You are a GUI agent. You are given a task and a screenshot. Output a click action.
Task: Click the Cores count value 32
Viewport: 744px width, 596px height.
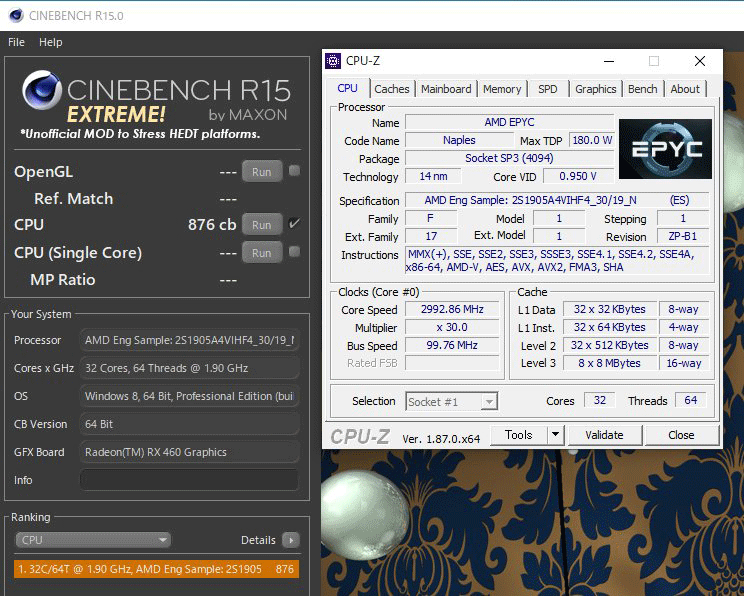click(600, 400)
